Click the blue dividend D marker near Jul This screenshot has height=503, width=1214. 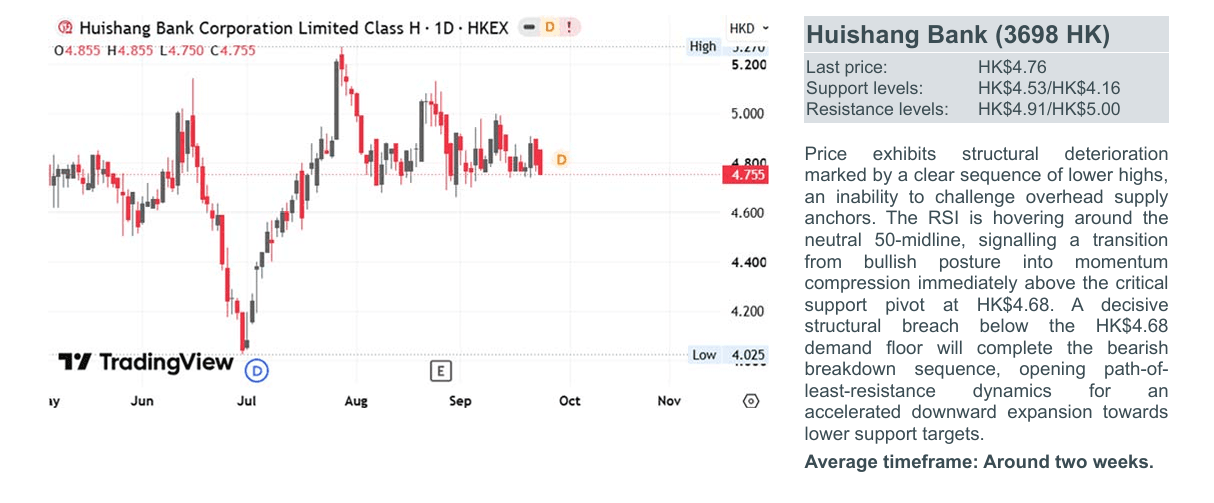point(257,371)
